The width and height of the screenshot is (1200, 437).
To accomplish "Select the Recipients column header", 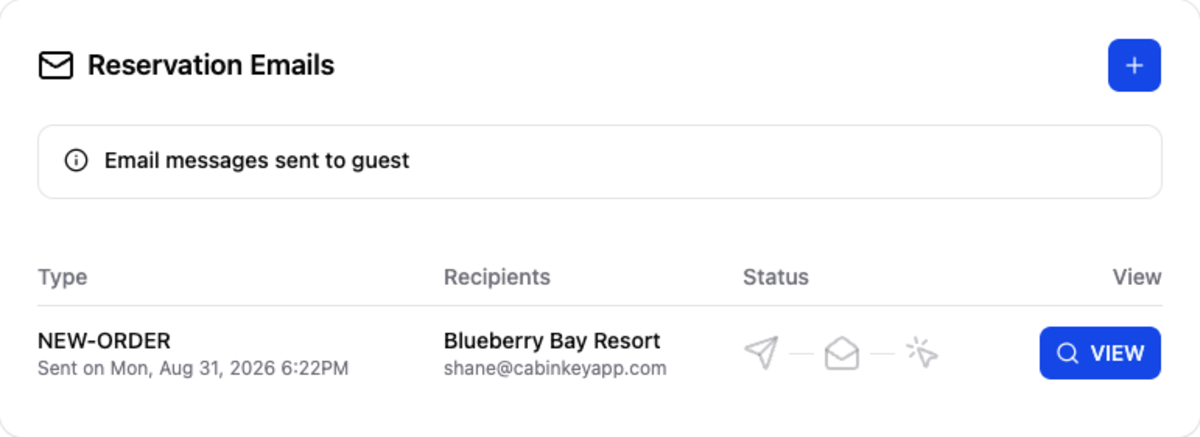I will (497, 277).
